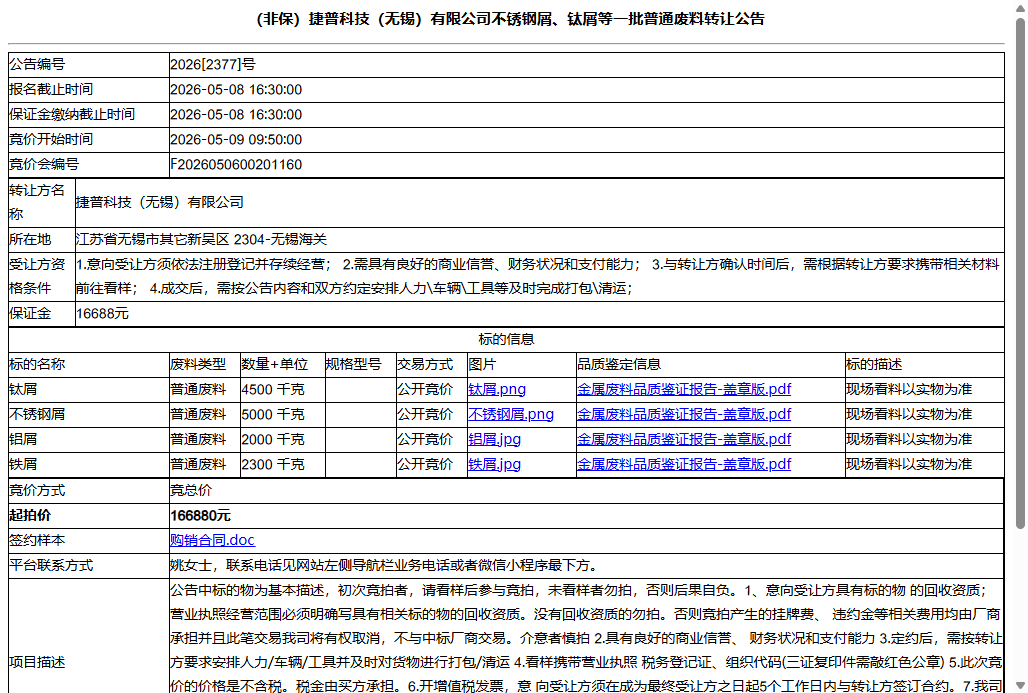Click the page title announcement heading
Image resolution: width=1028 pixels, height=693 pixels.
click(509, 19)
